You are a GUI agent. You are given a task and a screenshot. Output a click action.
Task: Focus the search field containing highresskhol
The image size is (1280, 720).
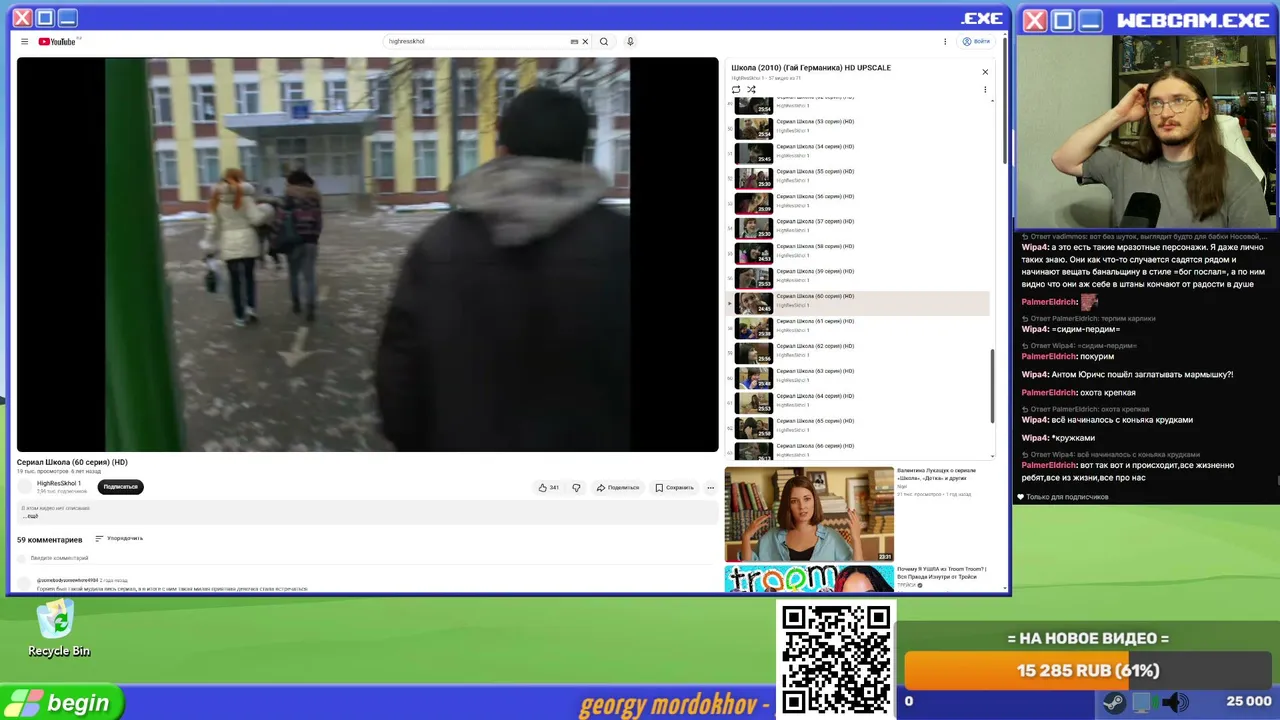pyautogui.click(x=477, y=42)
